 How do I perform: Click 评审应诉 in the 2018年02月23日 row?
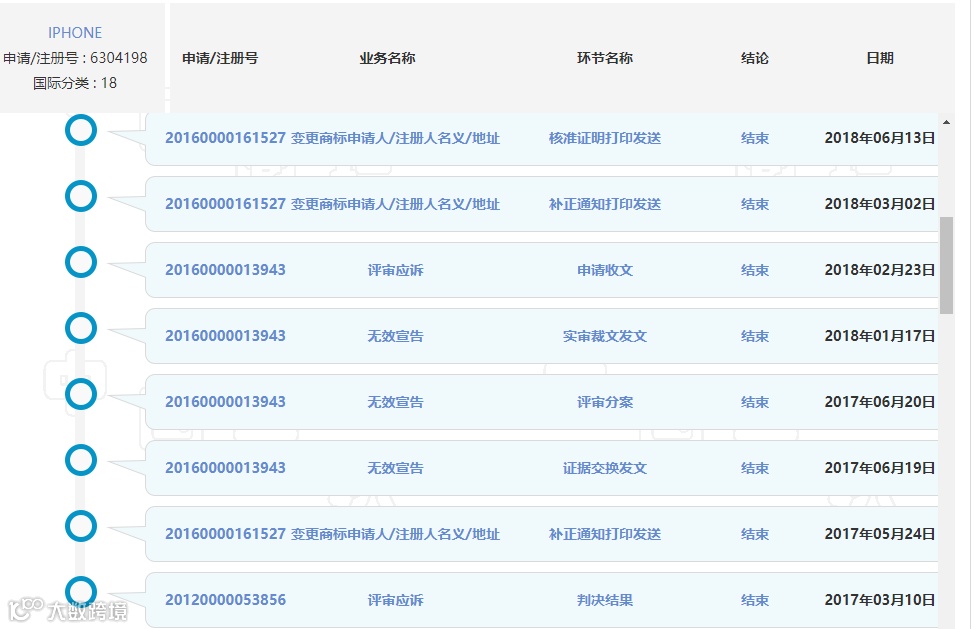click(x=396, y=269)
